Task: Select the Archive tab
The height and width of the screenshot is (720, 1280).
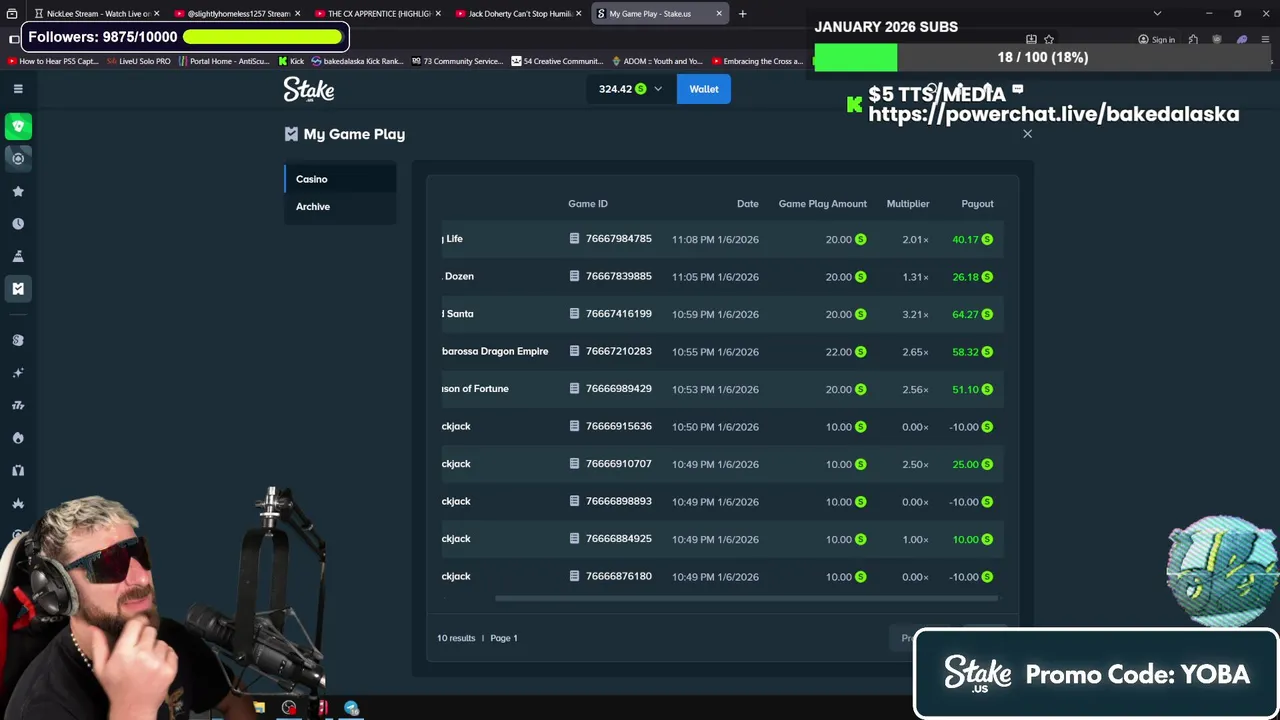Action: (x=340, y=206)
